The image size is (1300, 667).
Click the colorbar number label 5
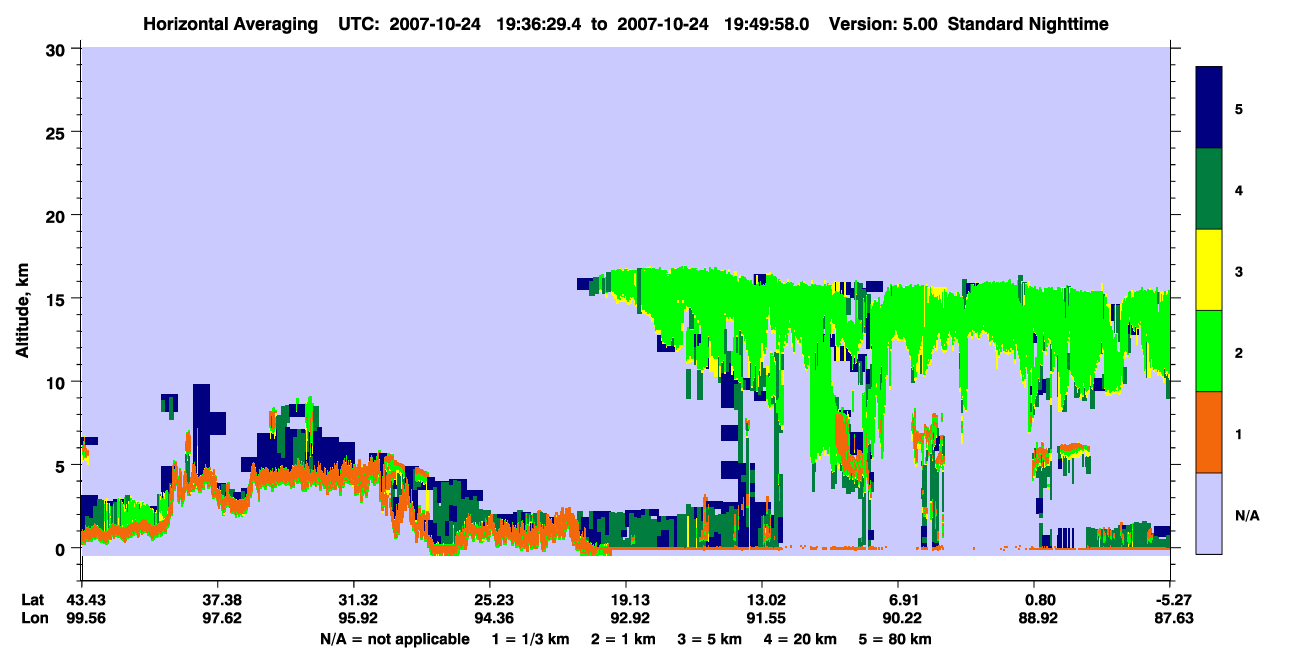[x=1239, y=109]
